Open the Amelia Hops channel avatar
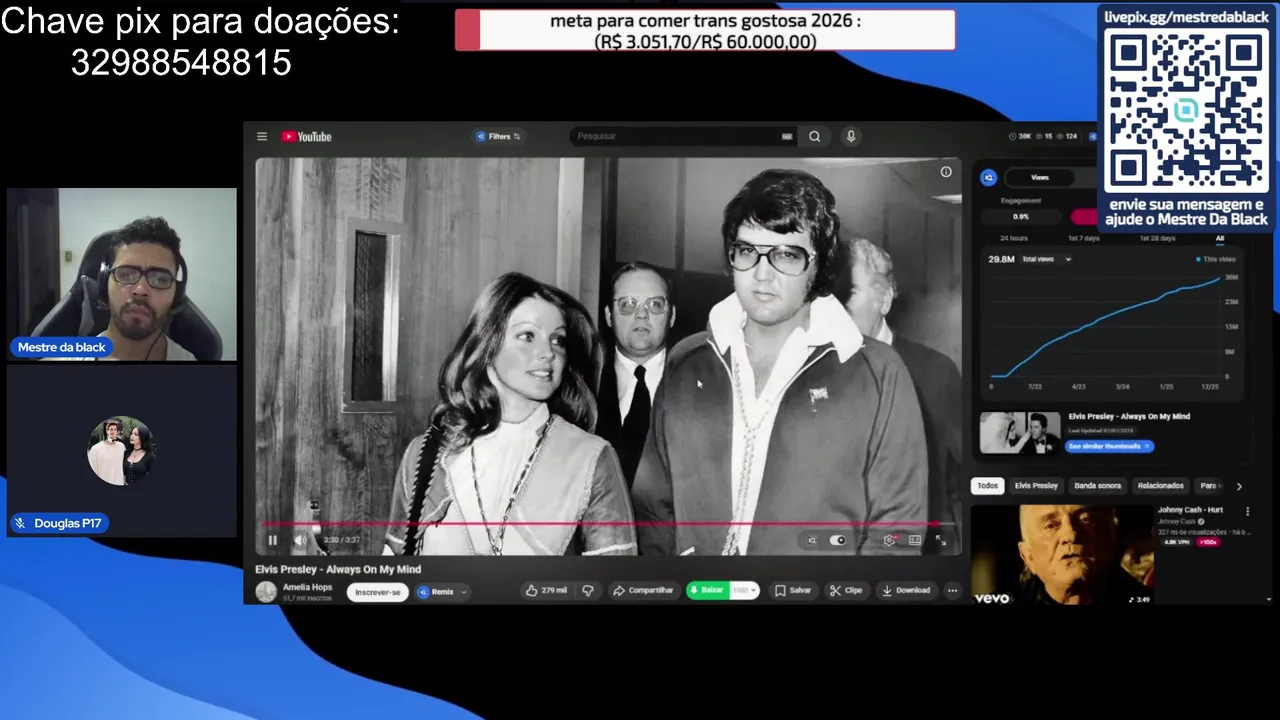This screenshot has width=1280, height=720. [266, 591]
